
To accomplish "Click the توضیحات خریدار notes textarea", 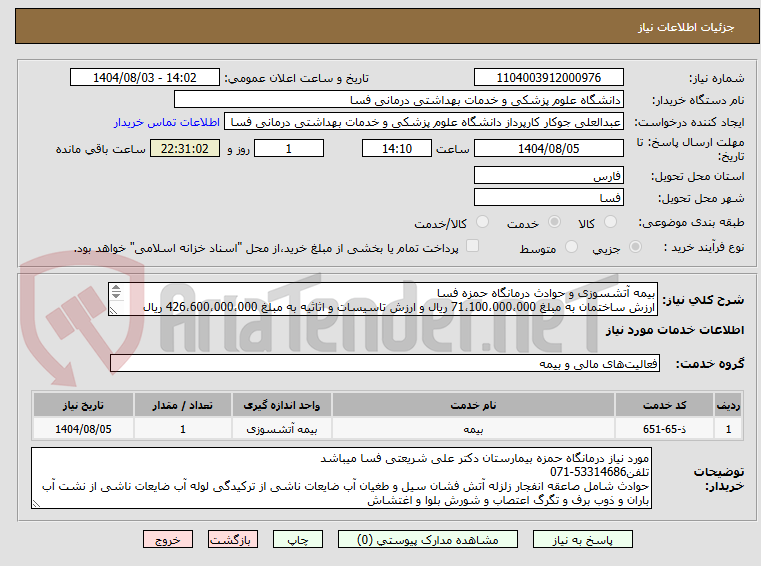I will pyautogui.click(x=341, y=479).
